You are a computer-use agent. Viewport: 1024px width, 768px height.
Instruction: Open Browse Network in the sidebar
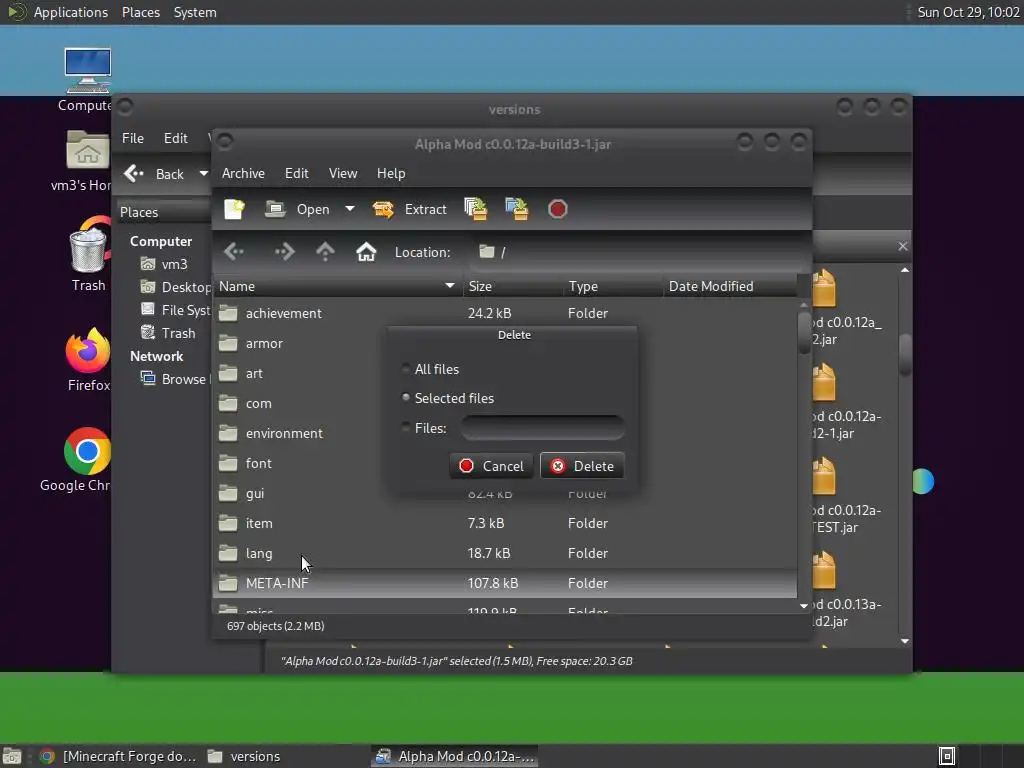(175, 379)
